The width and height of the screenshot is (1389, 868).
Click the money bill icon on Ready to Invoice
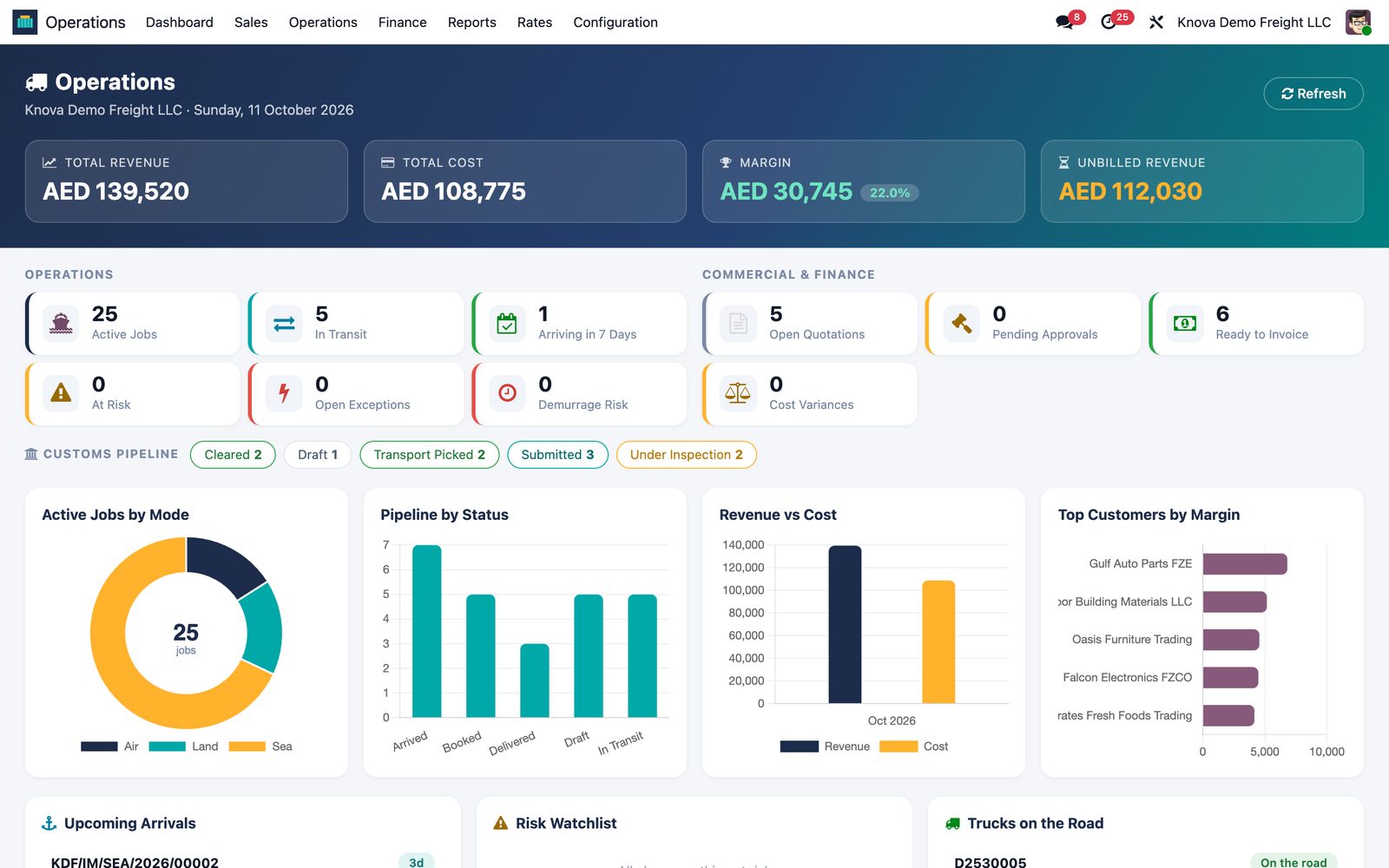[1184, 324]
